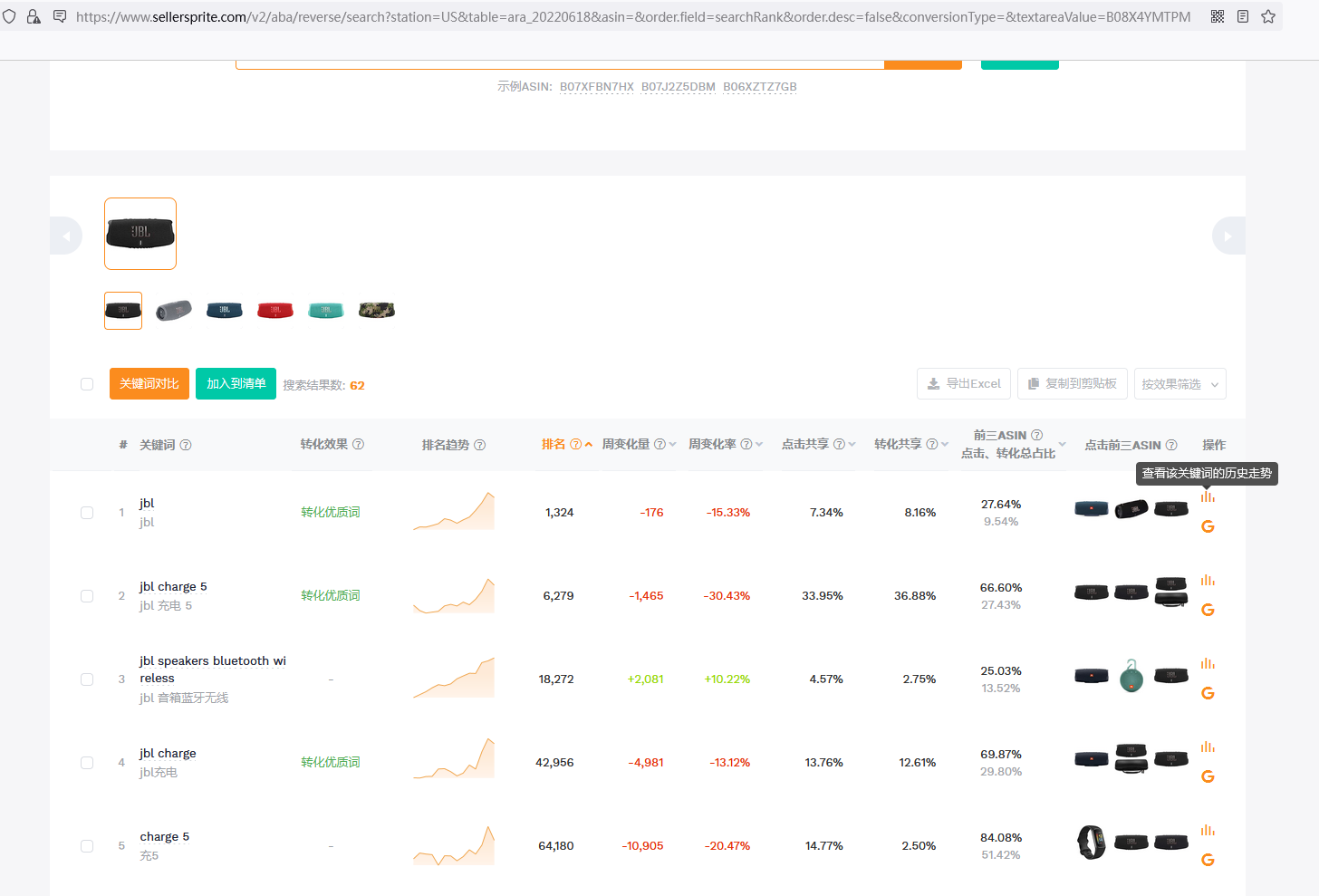Click the 关键词对比 orange button
1319x896 pixels.
pyautogui.click(x=149, y=384)
